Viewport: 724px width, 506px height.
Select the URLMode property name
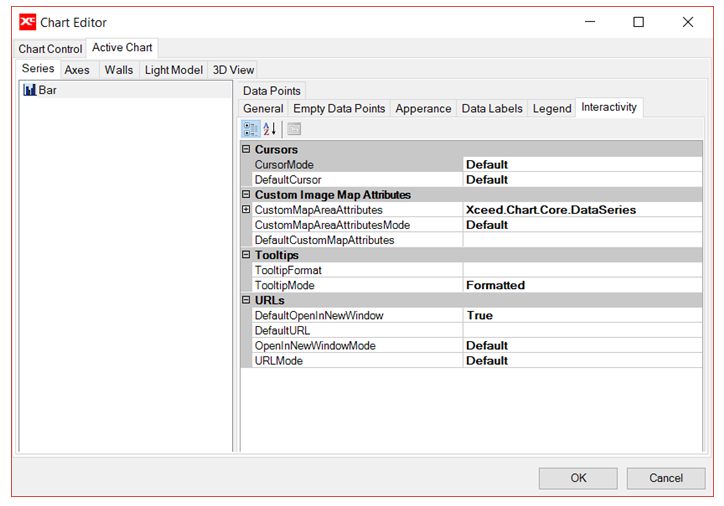(x=357, y=361)
